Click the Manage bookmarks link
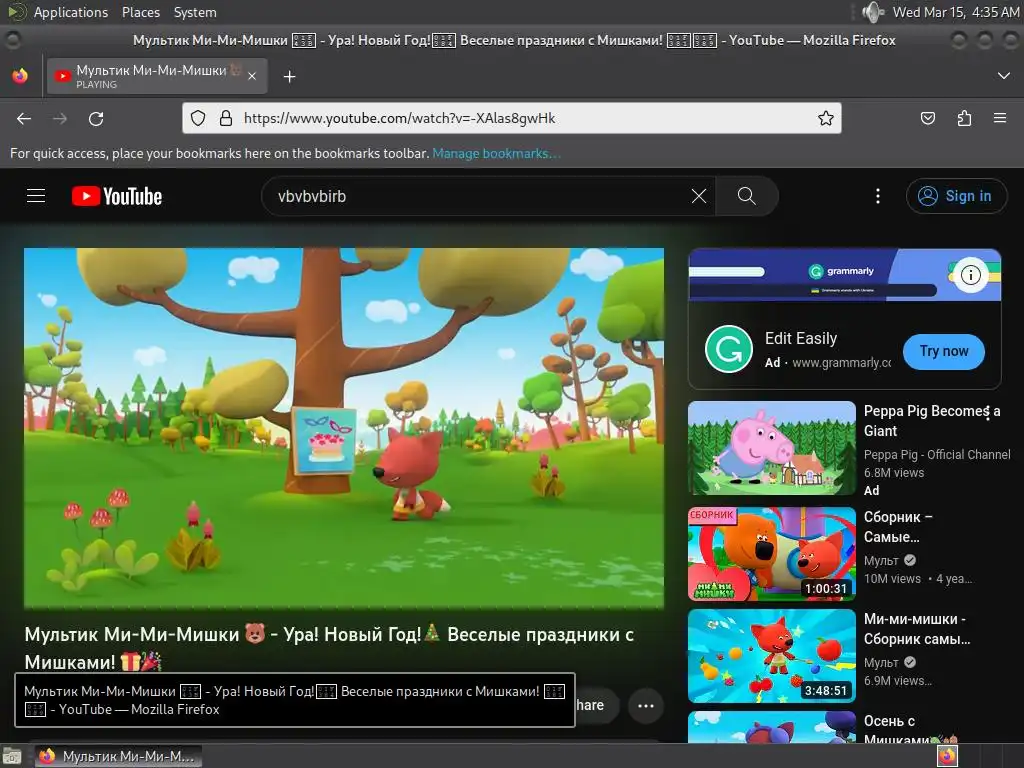 pos(496,153)
